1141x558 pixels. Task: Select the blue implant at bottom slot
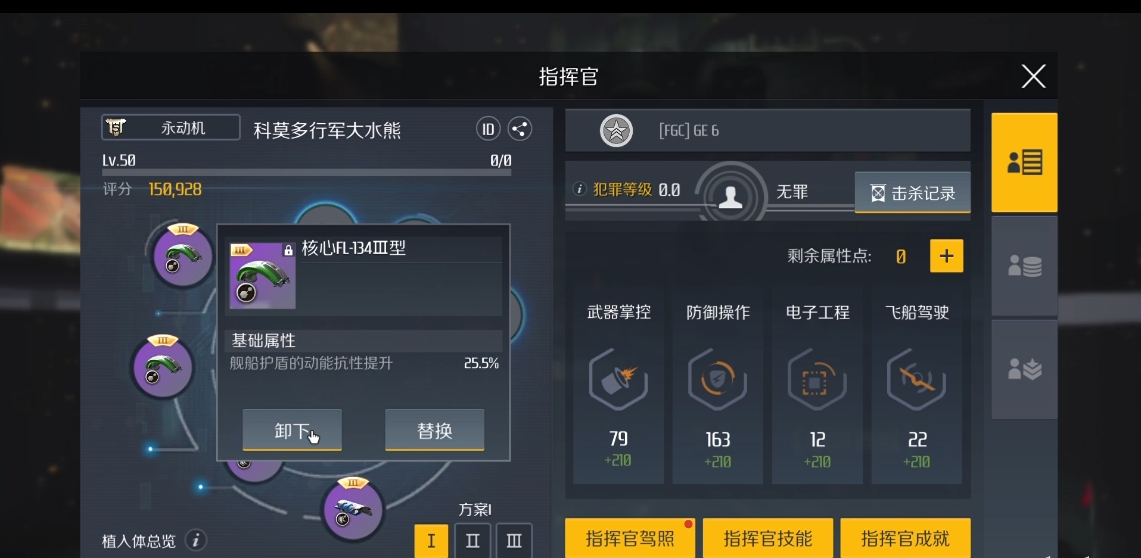click(x=353, y=509)
